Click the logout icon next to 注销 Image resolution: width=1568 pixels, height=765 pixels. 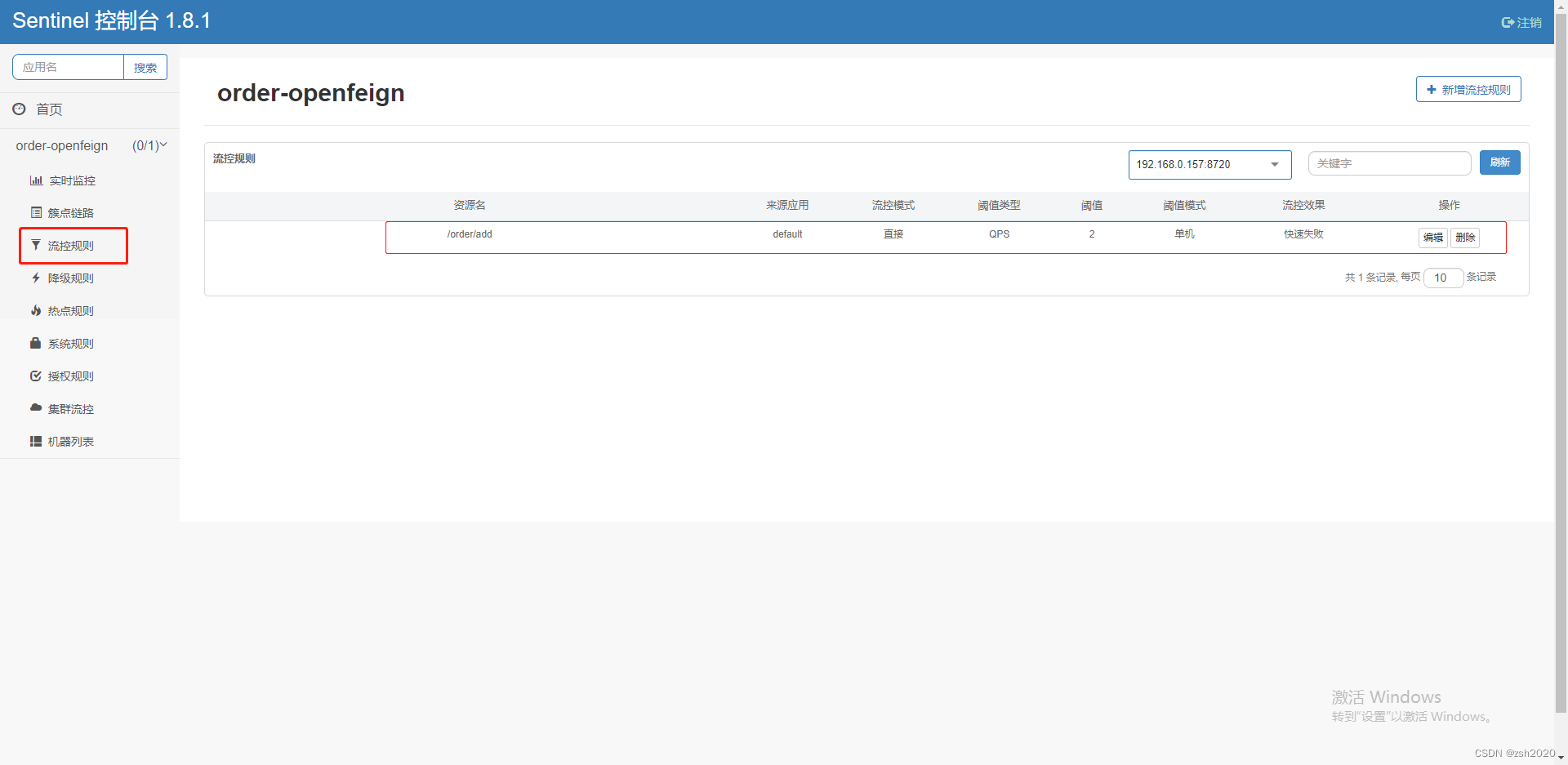[x=1508, y=23]
